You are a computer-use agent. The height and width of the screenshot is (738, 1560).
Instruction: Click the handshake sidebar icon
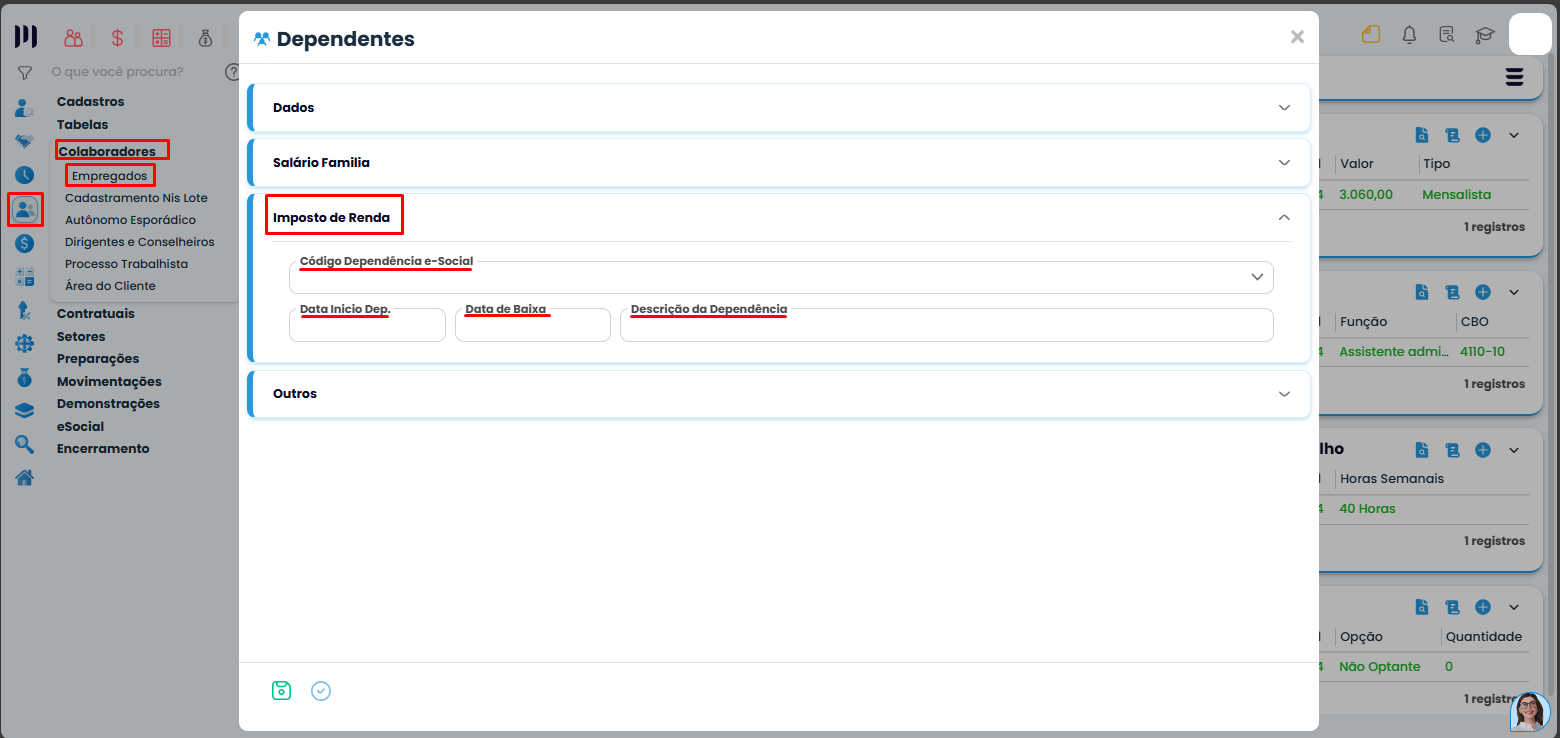[x=25, y=141]
